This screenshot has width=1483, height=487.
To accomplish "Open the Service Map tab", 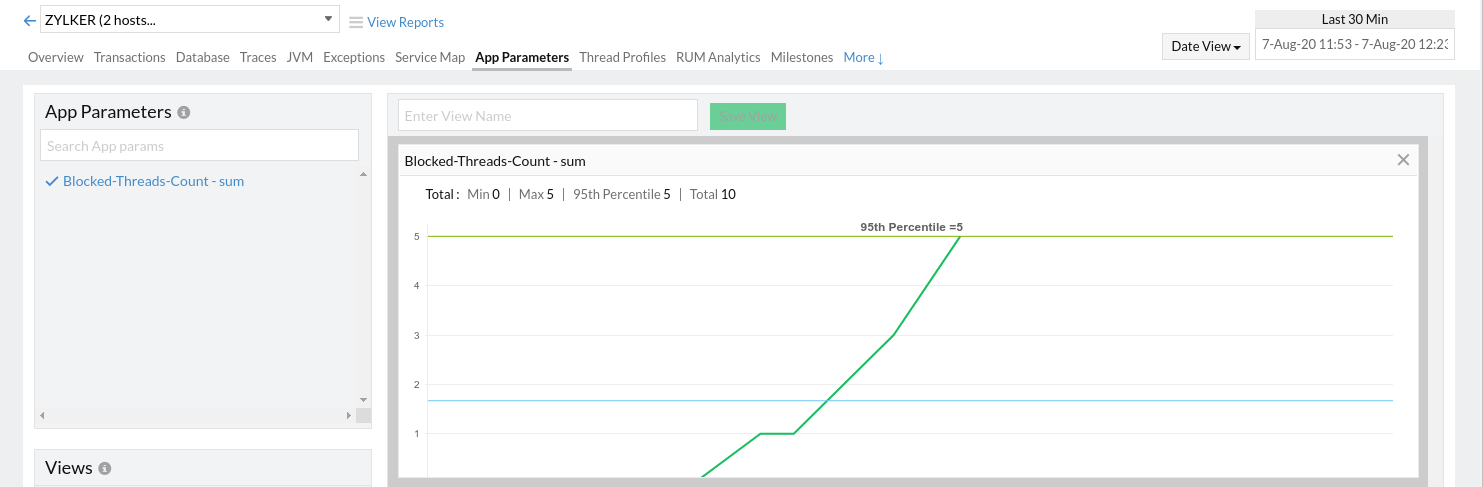I will pyautogui.click(x=430, y=57).
